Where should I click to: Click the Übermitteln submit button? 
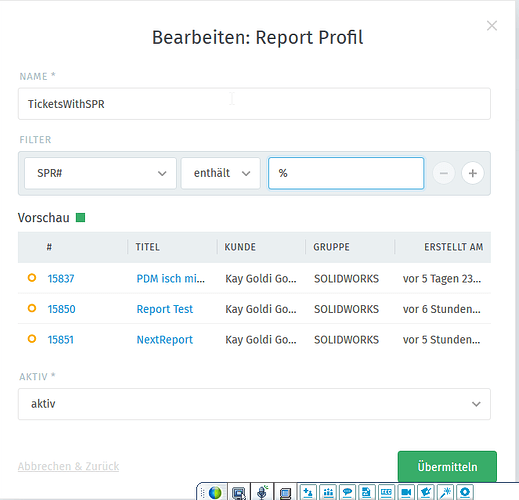click(x=447, y=467)
